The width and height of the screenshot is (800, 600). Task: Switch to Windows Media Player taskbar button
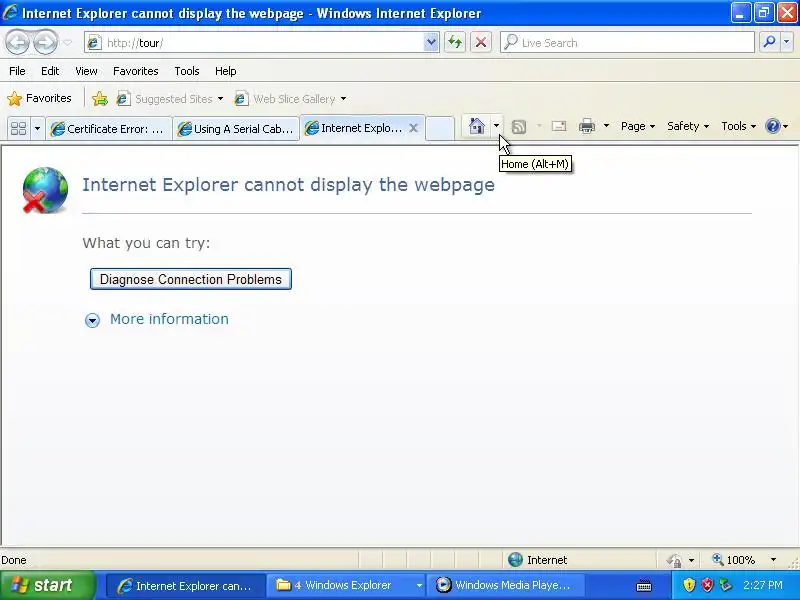tap(505, 585)
